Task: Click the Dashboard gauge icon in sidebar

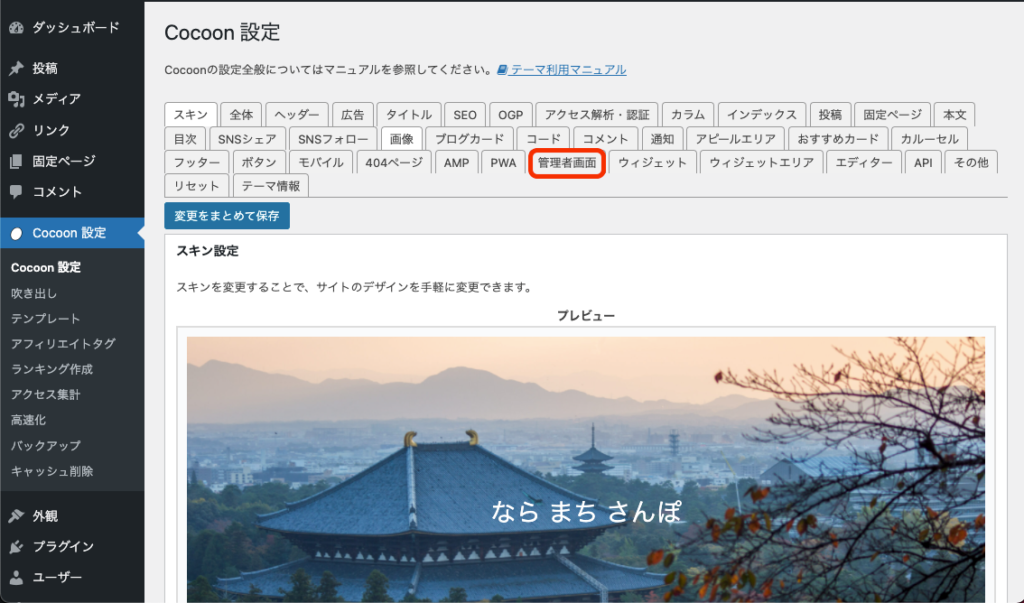Action: [x=16, y=27]
